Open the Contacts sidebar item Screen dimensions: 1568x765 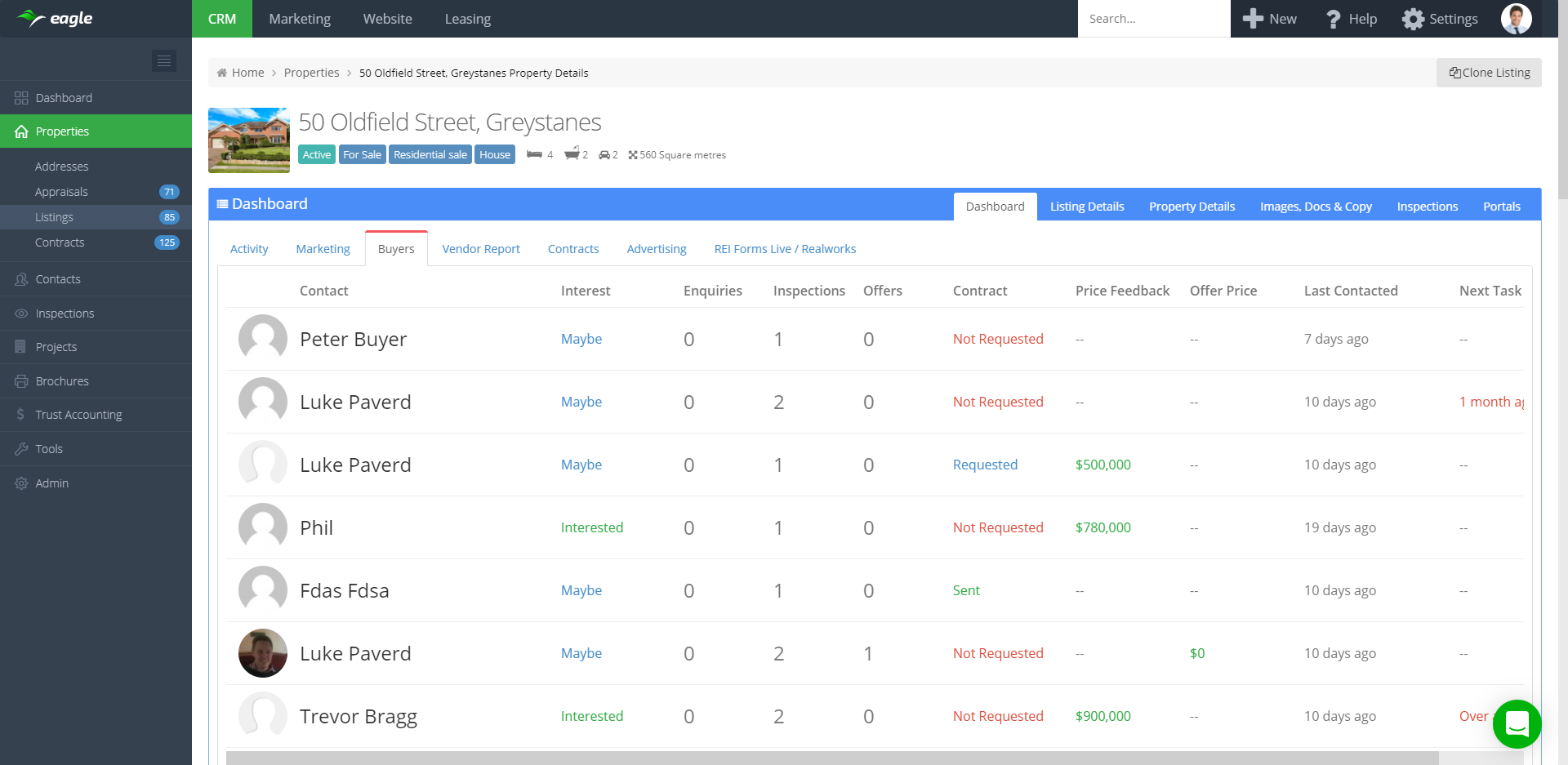tap(58, 279)
